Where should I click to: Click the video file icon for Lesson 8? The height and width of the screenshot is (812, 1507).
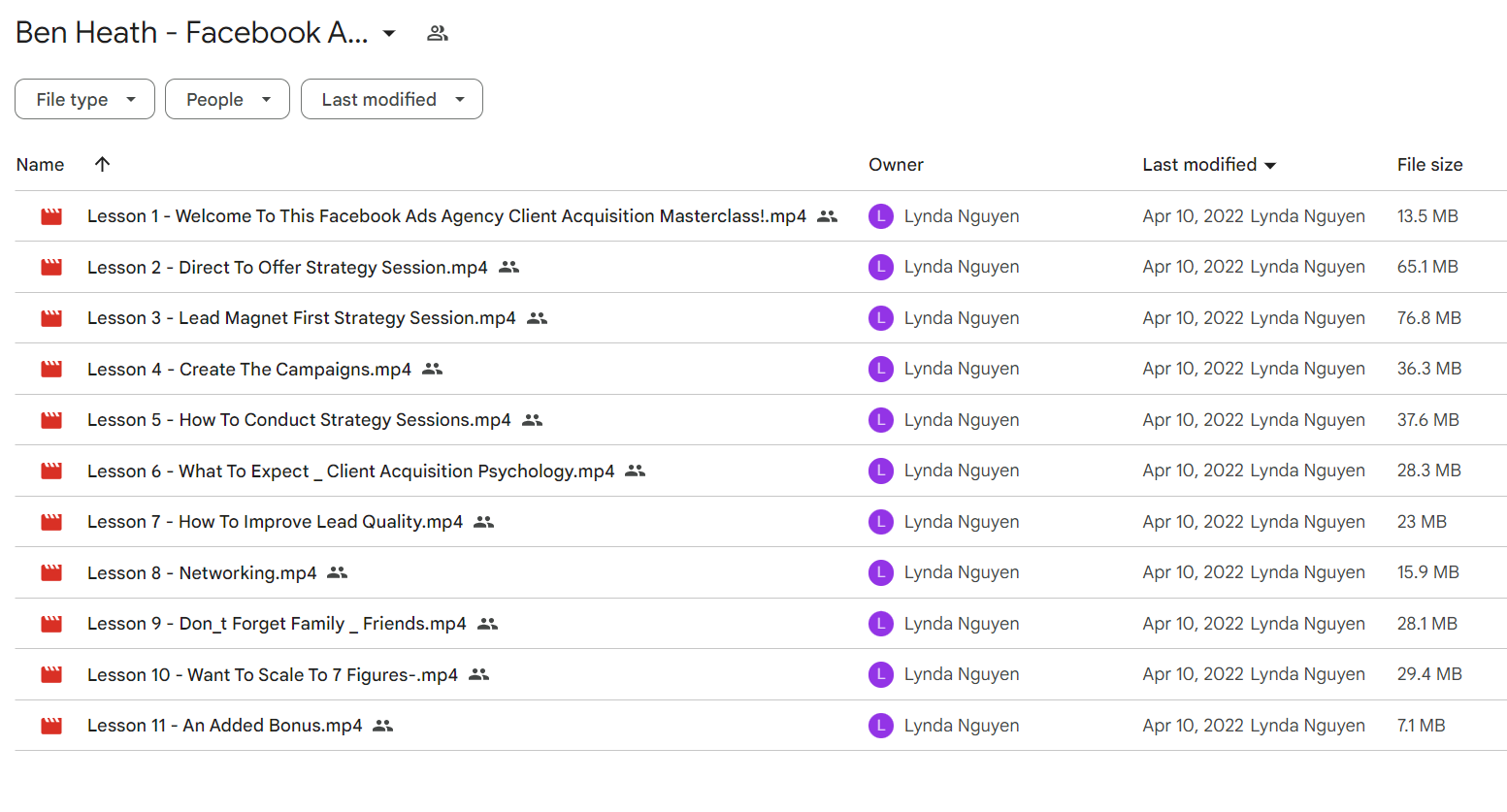[x=51, y=572]
